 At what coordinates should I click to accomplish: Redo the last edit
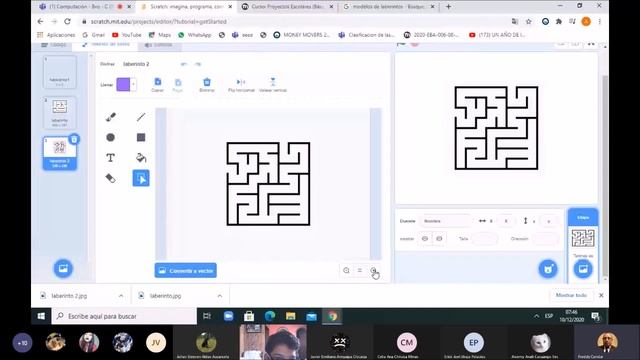(x=198, y=64)
